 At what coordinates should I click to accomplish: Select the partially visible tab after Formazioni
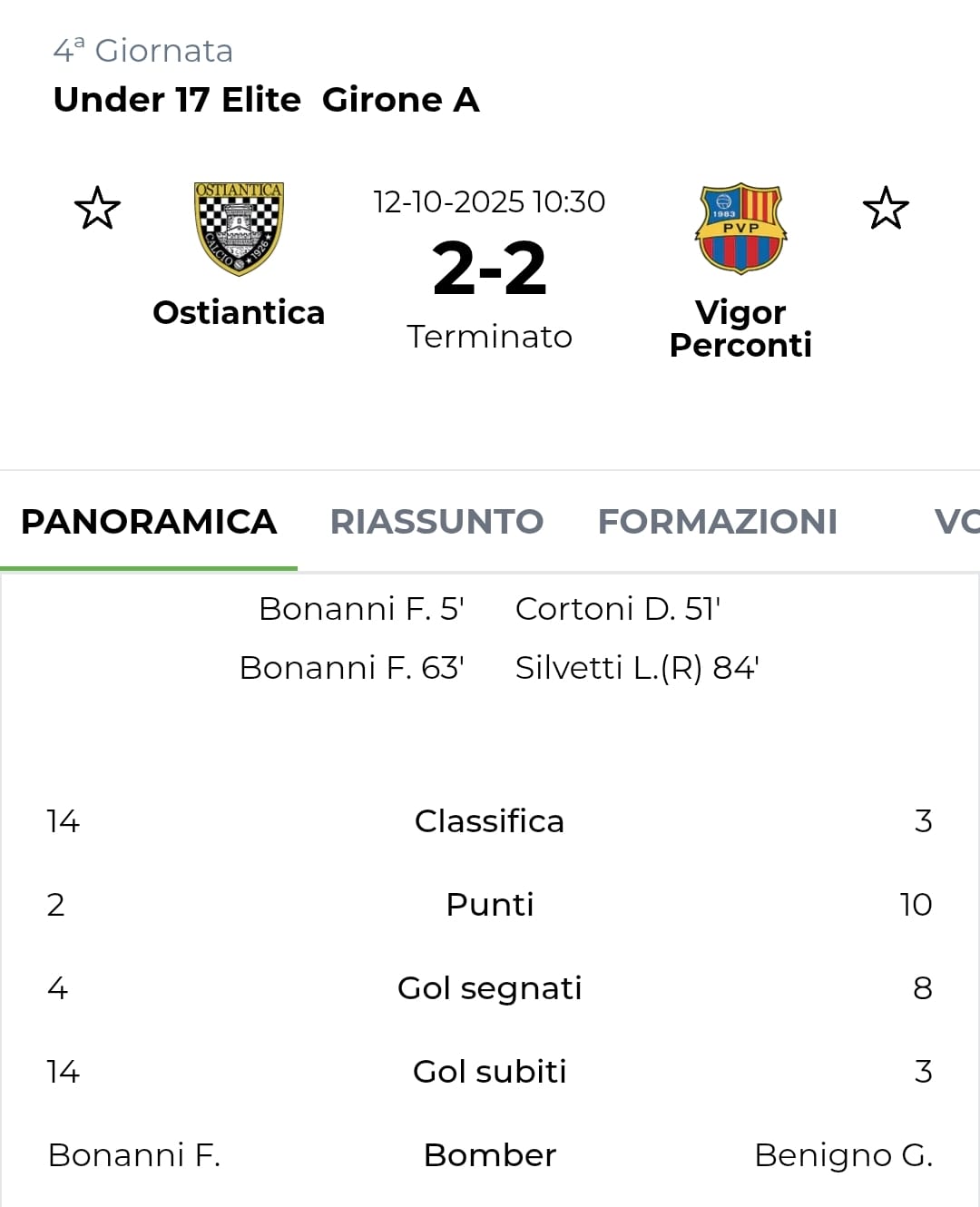coord(955,522)
